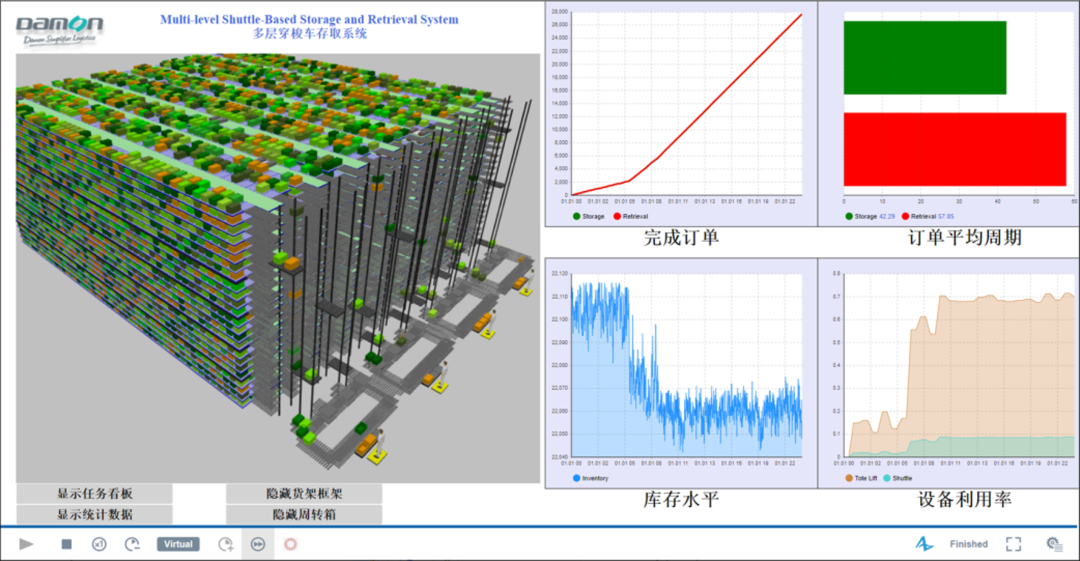Click the red circular run indicator
This screenshot has width=1080, height=561.
(x=291, y=544)
